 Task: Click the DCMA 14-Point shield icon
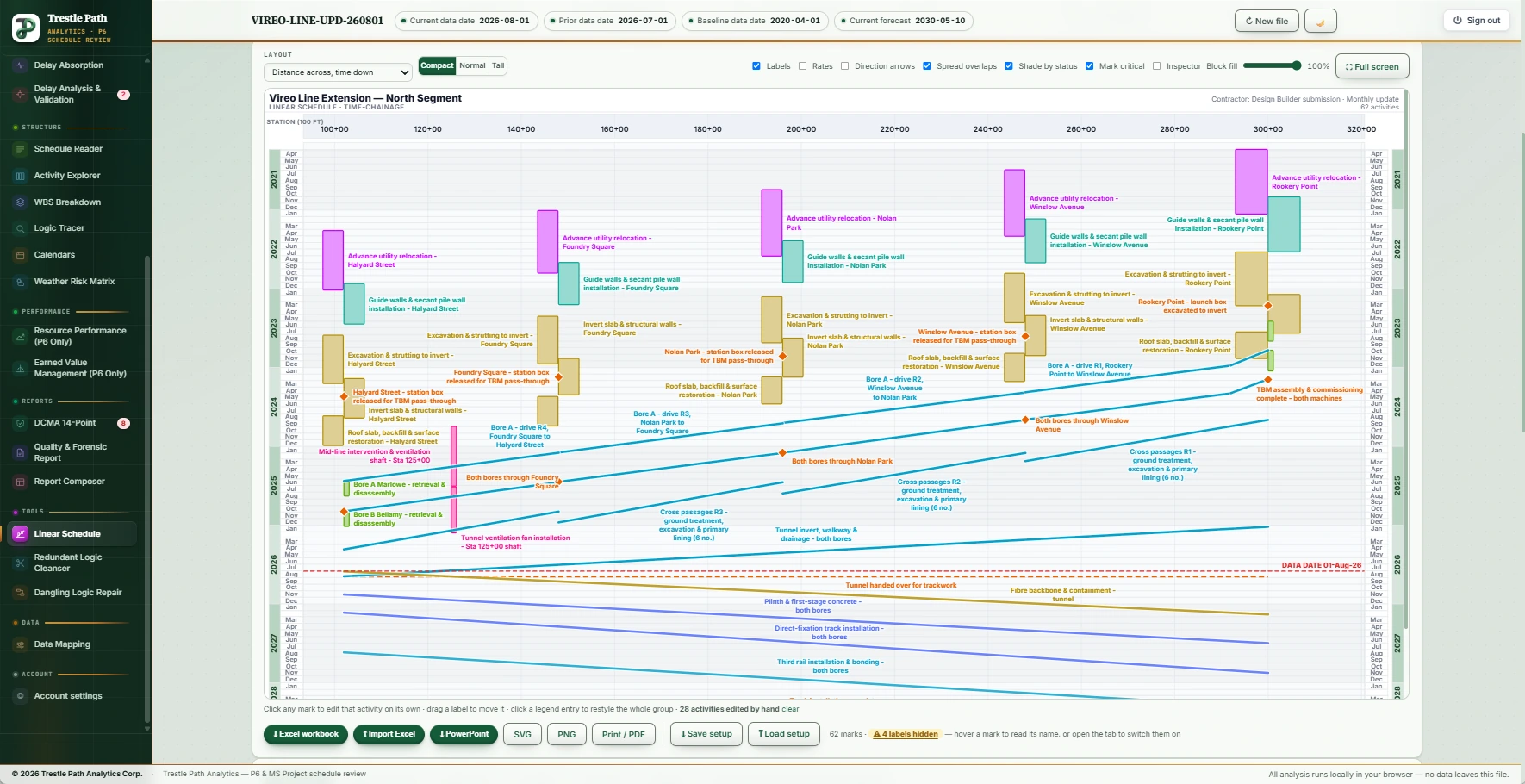(x=20, y=423)
